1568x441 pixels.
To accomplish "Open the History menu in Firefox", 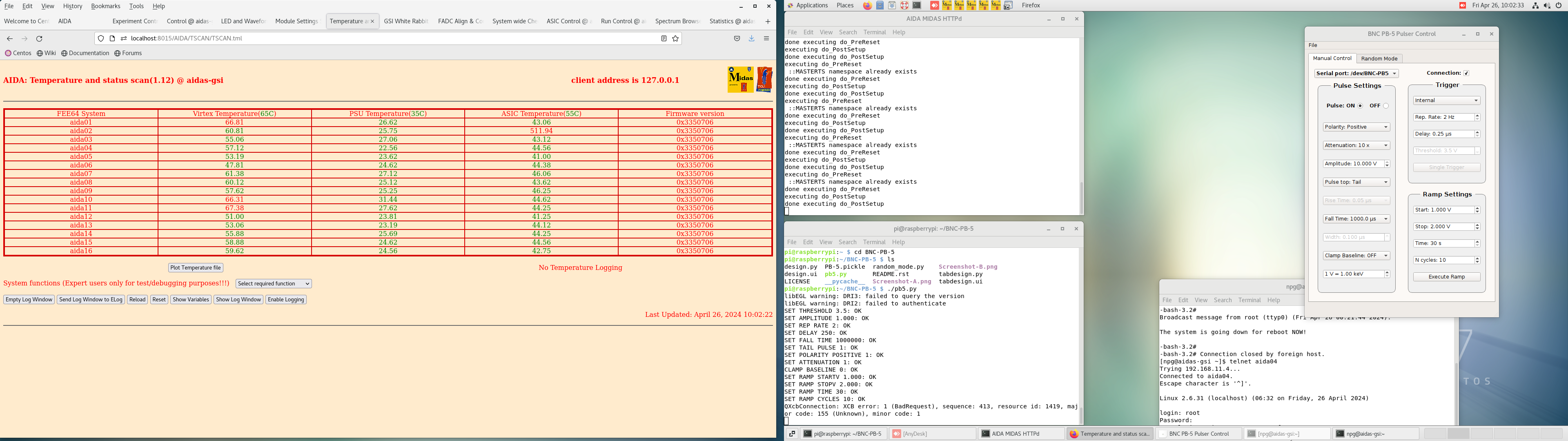I will [x=72, y=6].
